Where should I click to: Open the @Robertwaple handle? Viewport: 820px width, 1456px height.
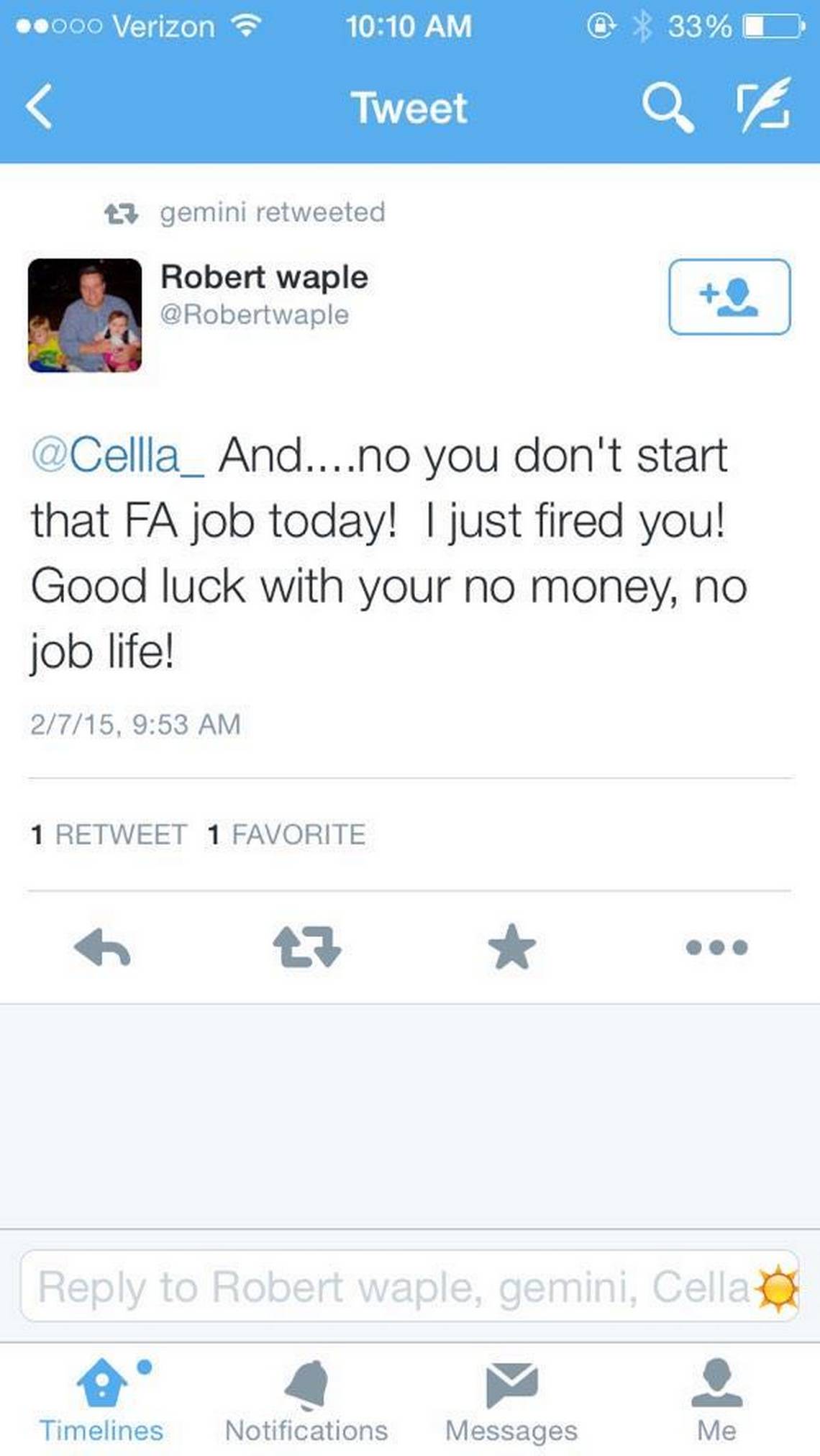255,315
